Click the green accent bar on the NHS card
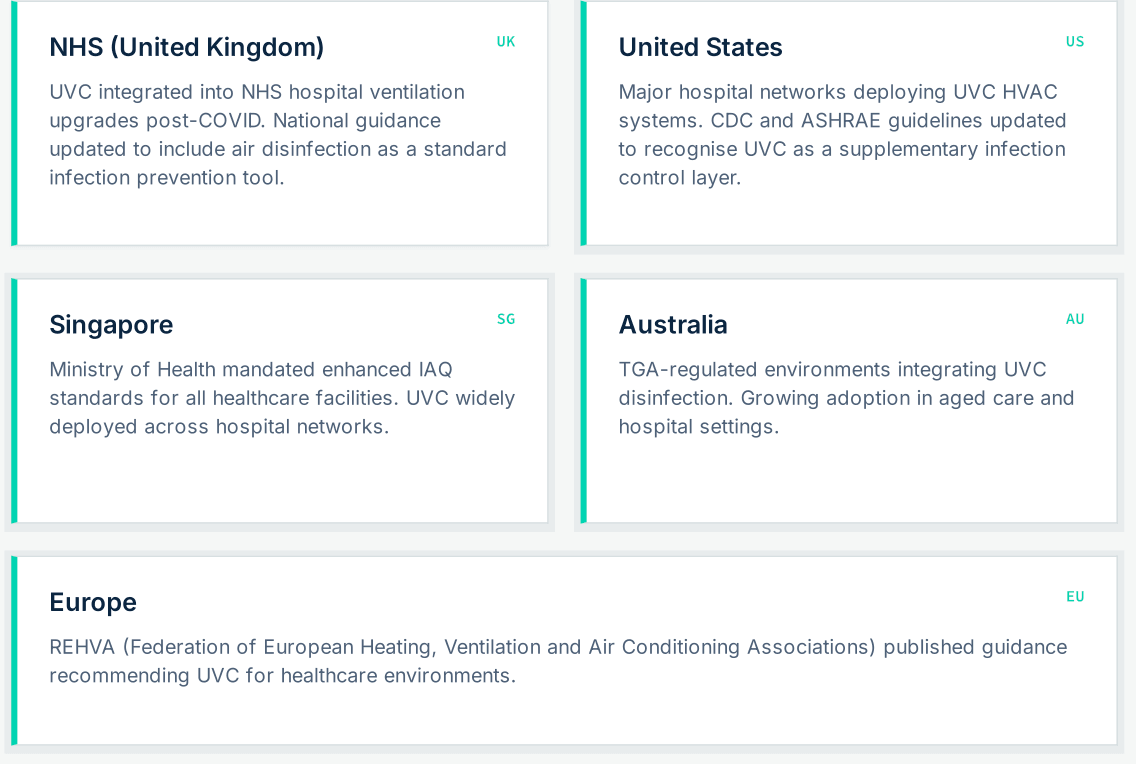1136x764 pixels. pos(14,123)
